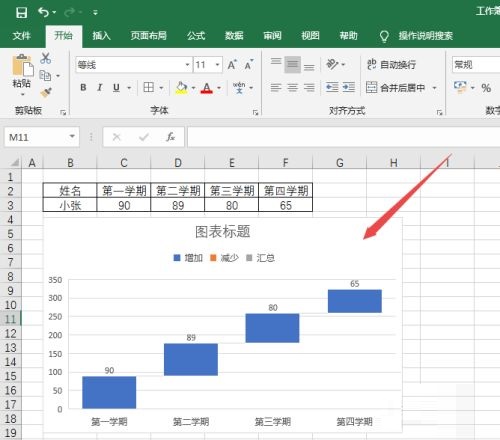Toggle Wrap Text (自动换行)

coord(391,64)
